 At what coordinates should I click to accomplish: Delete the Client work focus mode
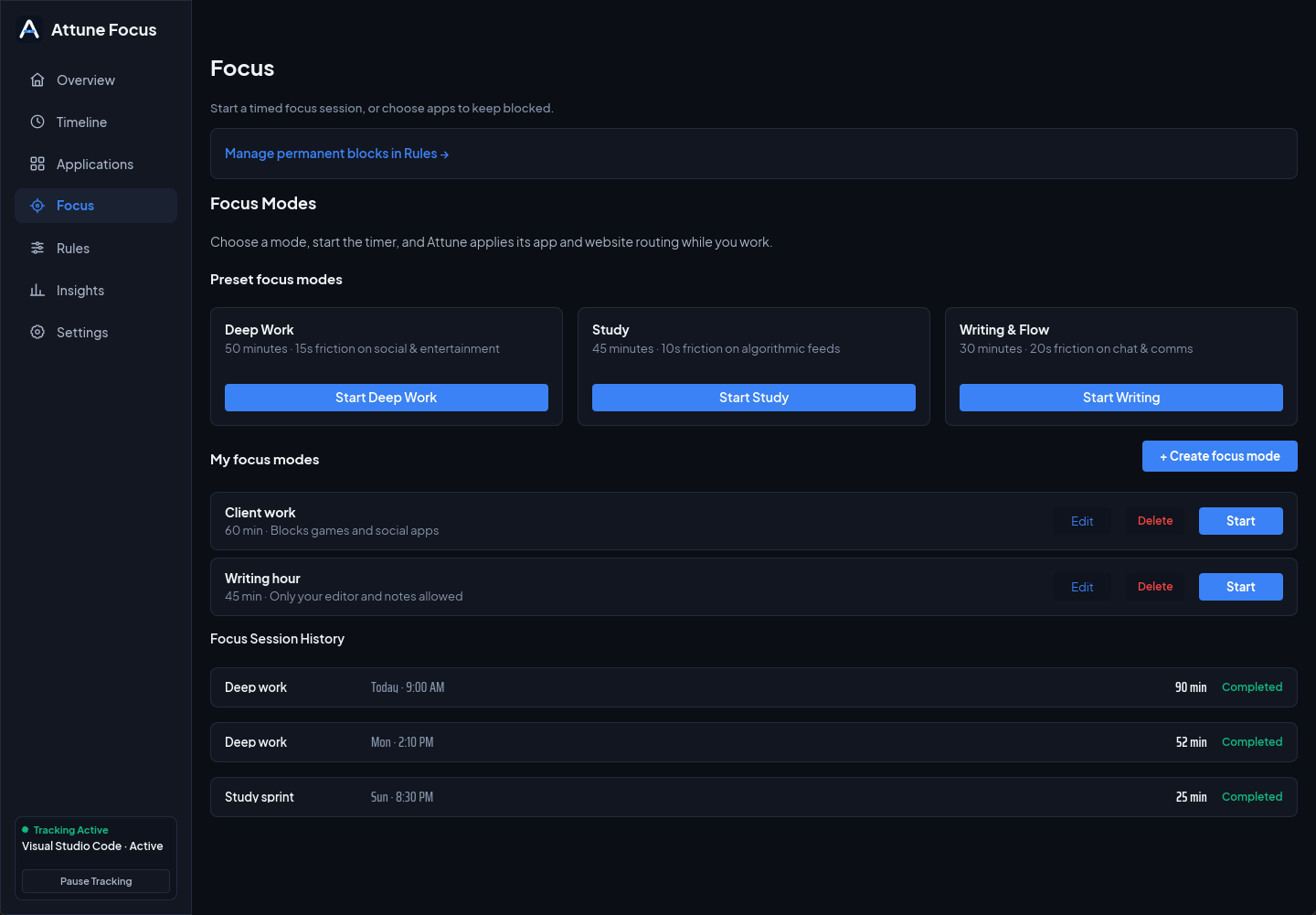tap(1155, 521)
